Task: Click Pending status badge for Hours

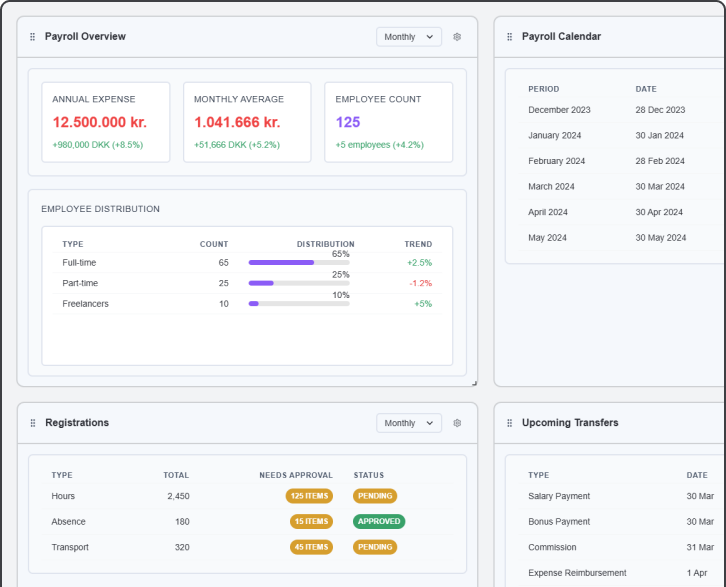Action: (x=375, y=496)
